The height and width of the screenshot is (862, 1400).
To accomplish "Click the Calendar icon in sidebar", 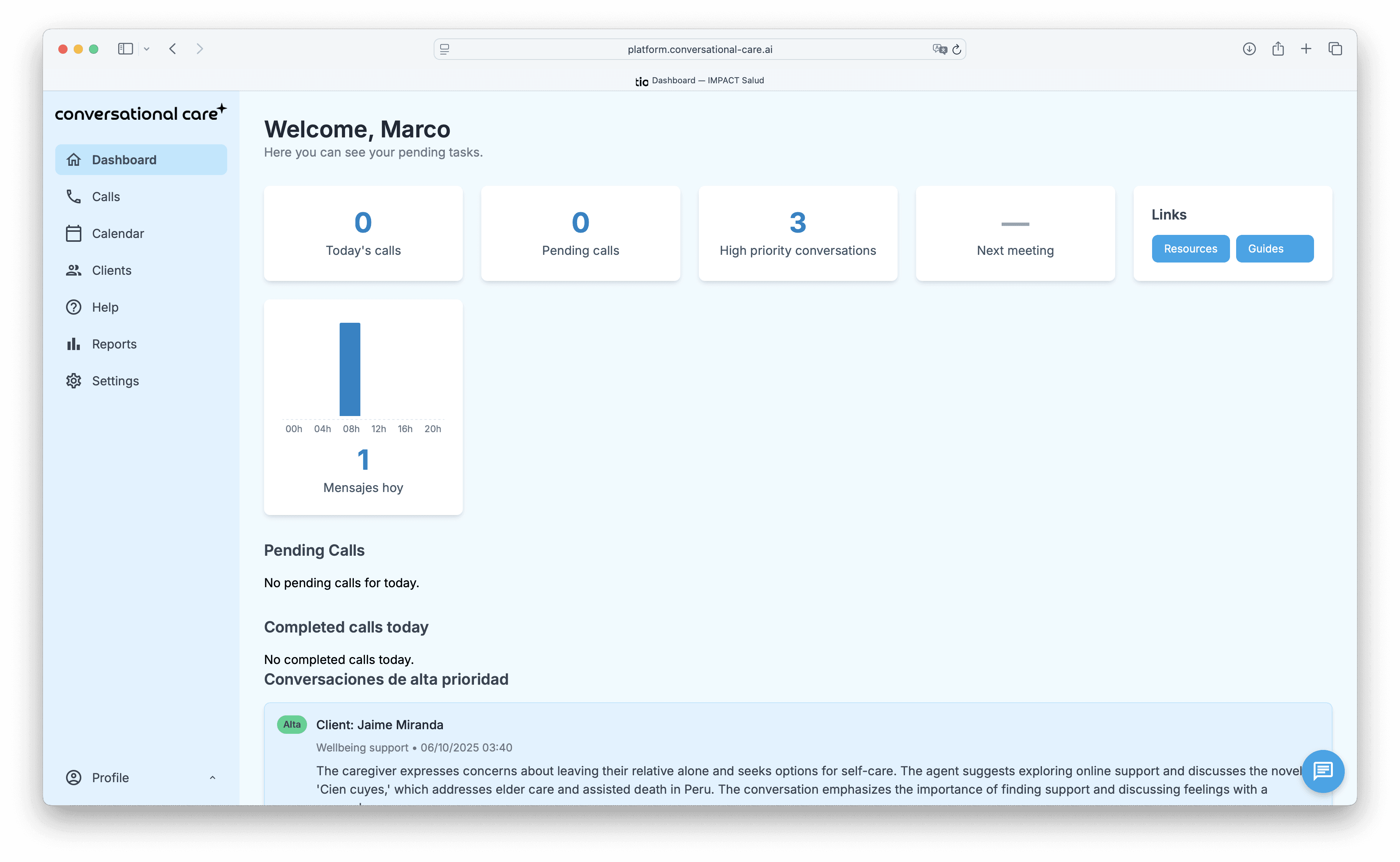I will click(74, 234).
